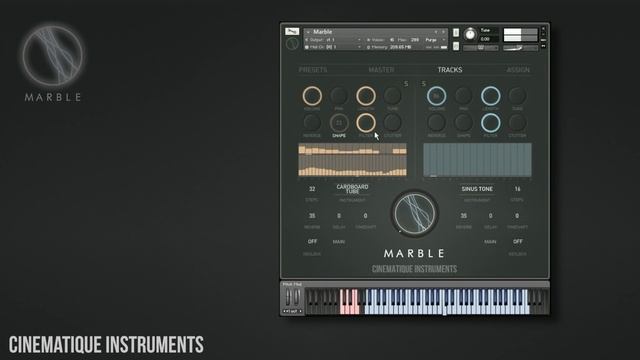This screenshot has width=640, height=360.
Task: Switch to the ASSIGN tab
Action: (518, 70)
